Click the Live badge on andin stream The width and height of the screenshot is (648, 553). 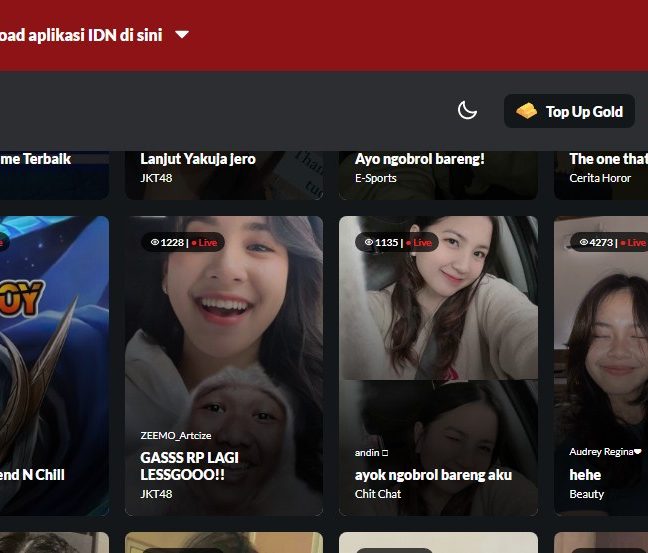point(420,243)
